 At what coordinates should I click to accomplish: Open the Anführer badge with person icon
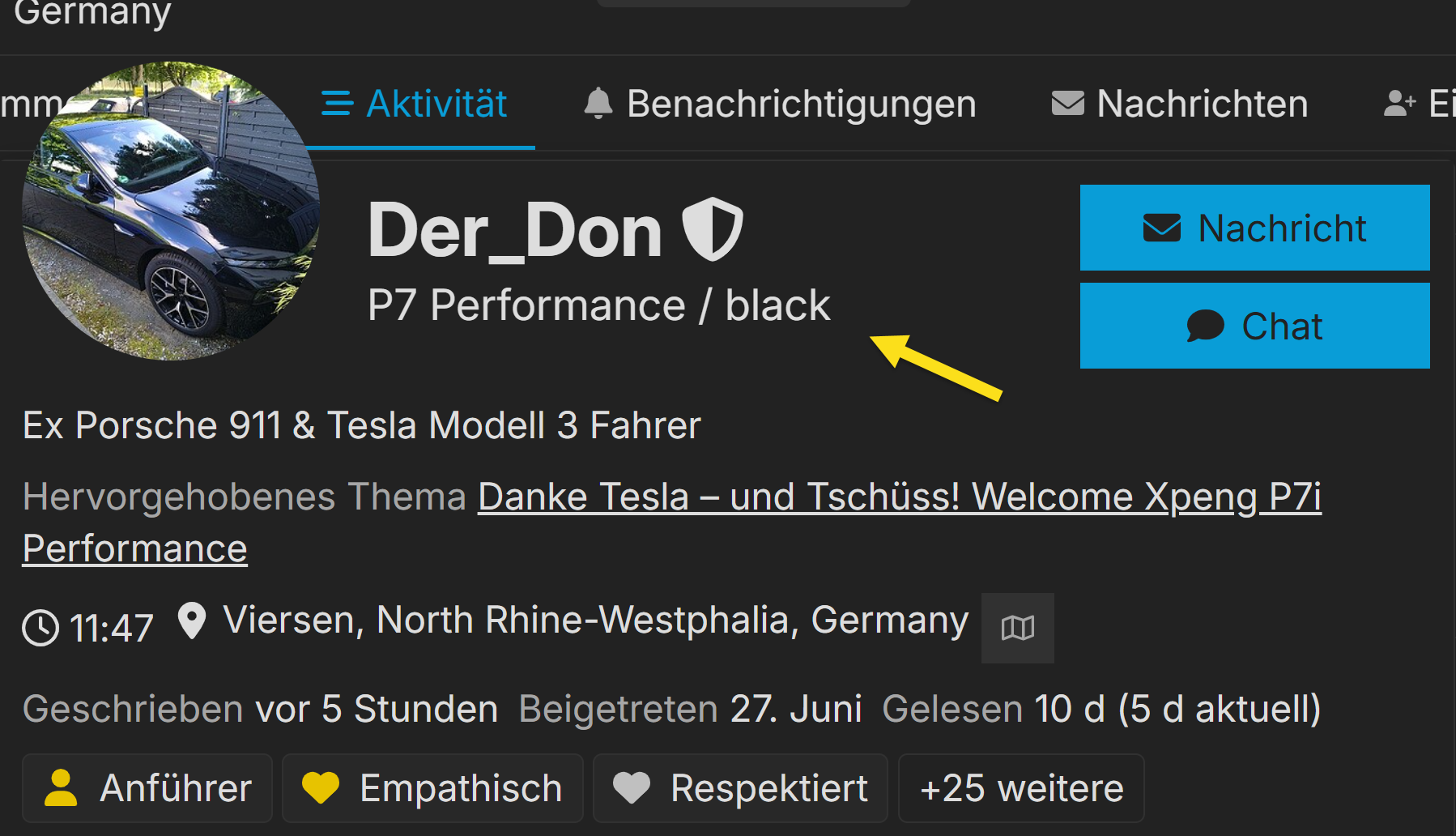tap(147, 788)
